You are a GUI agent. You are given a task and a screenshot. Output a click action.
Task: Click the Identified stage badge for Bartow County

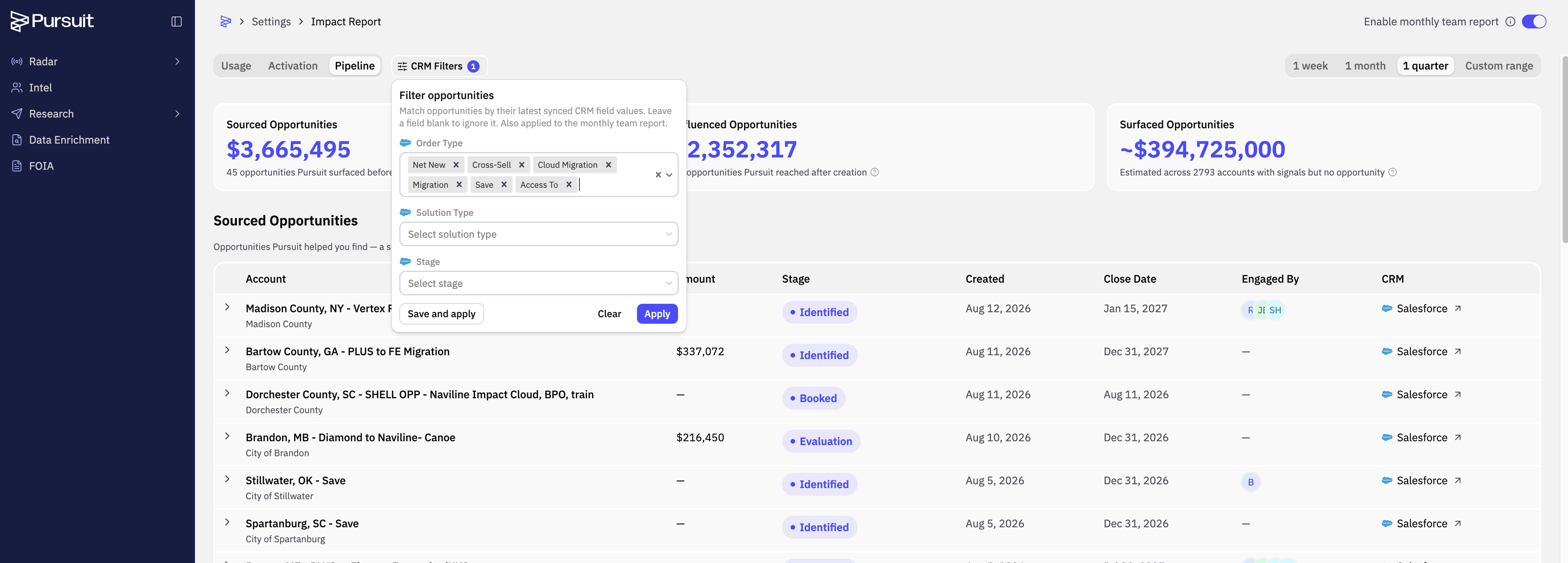pos(819,356)
